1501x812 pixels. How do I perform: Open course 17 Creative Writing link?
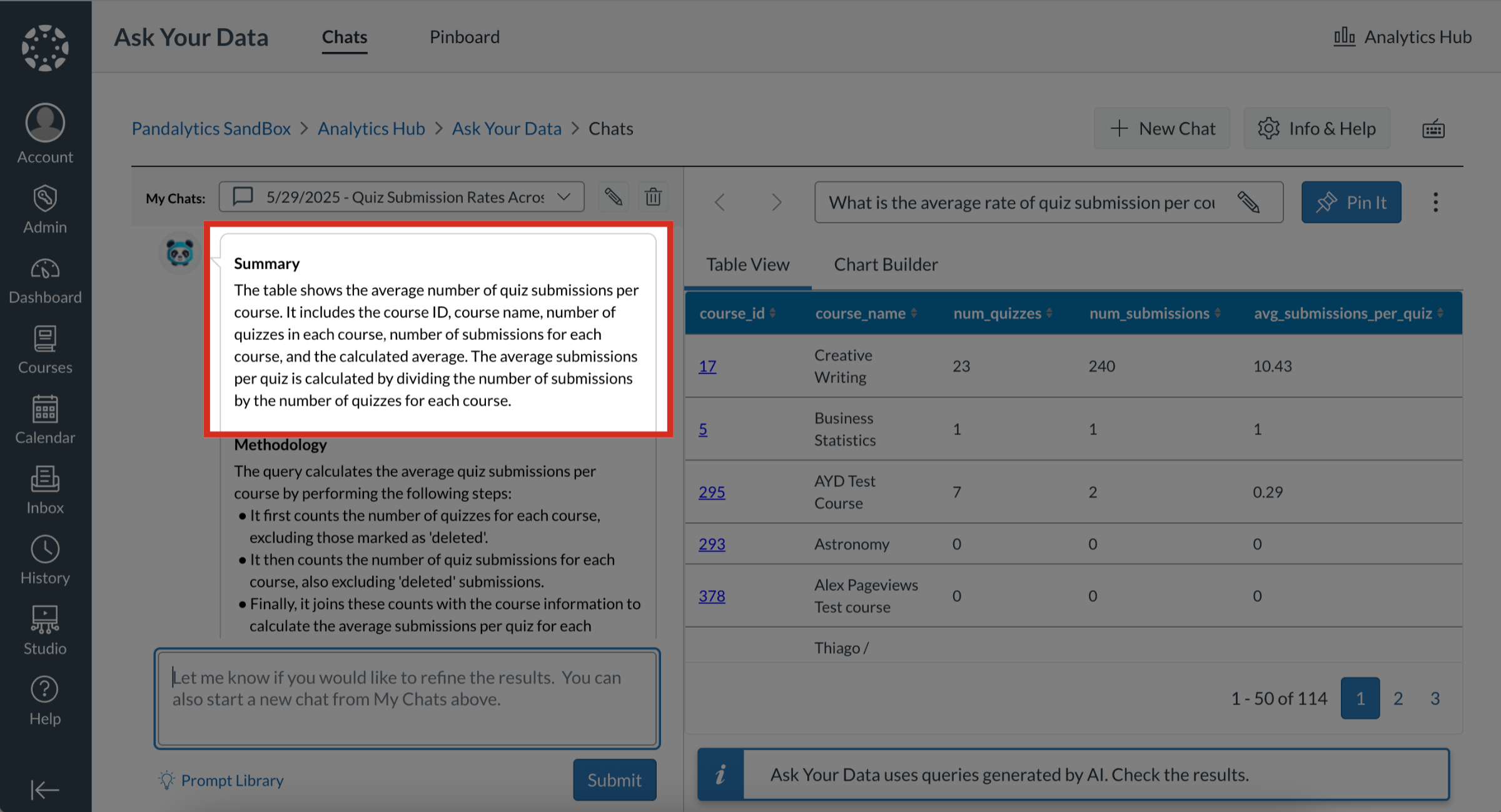click(x=707, y=366)
